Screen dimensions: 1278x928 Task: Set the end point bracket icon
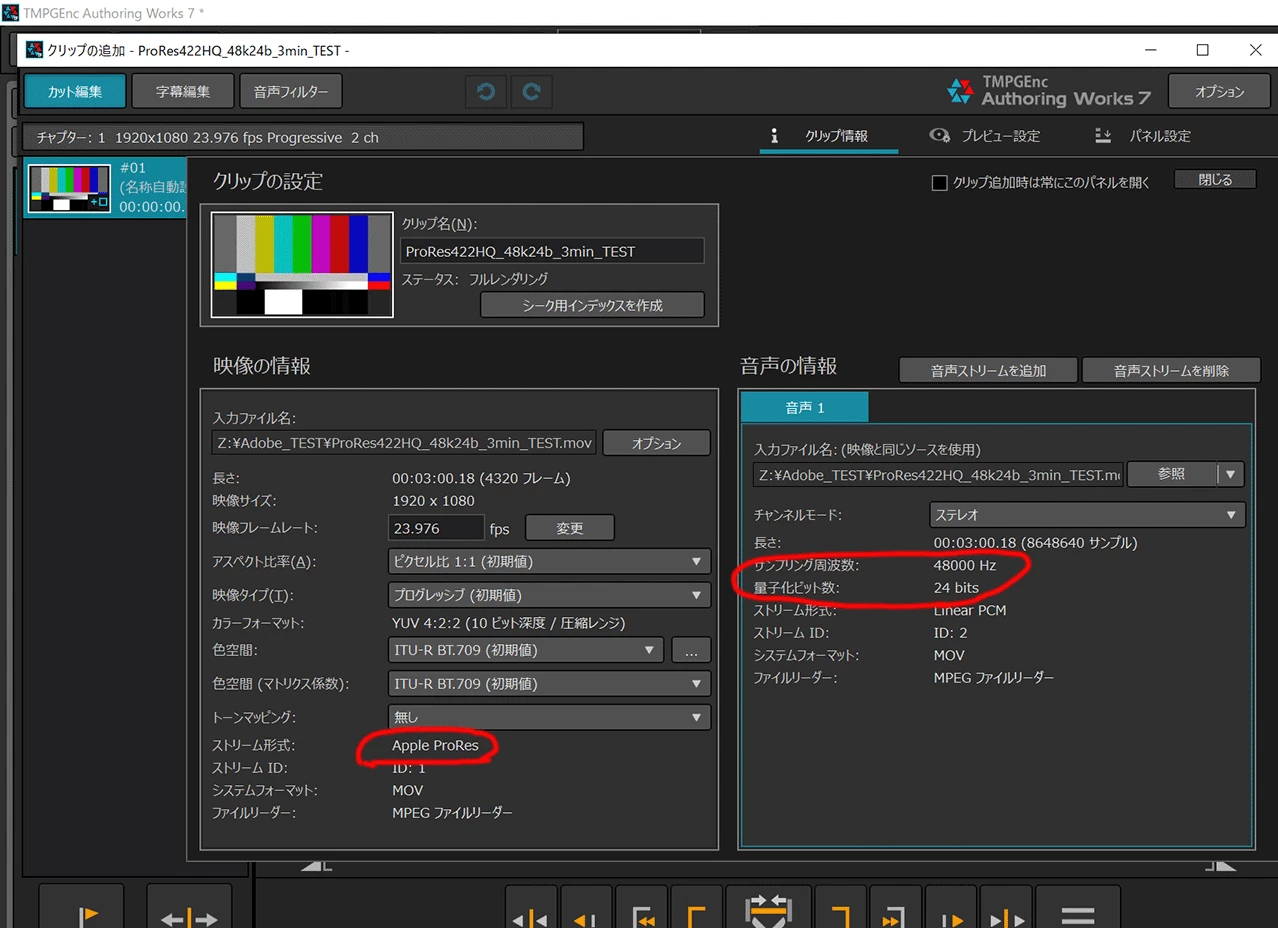[841, 915]
